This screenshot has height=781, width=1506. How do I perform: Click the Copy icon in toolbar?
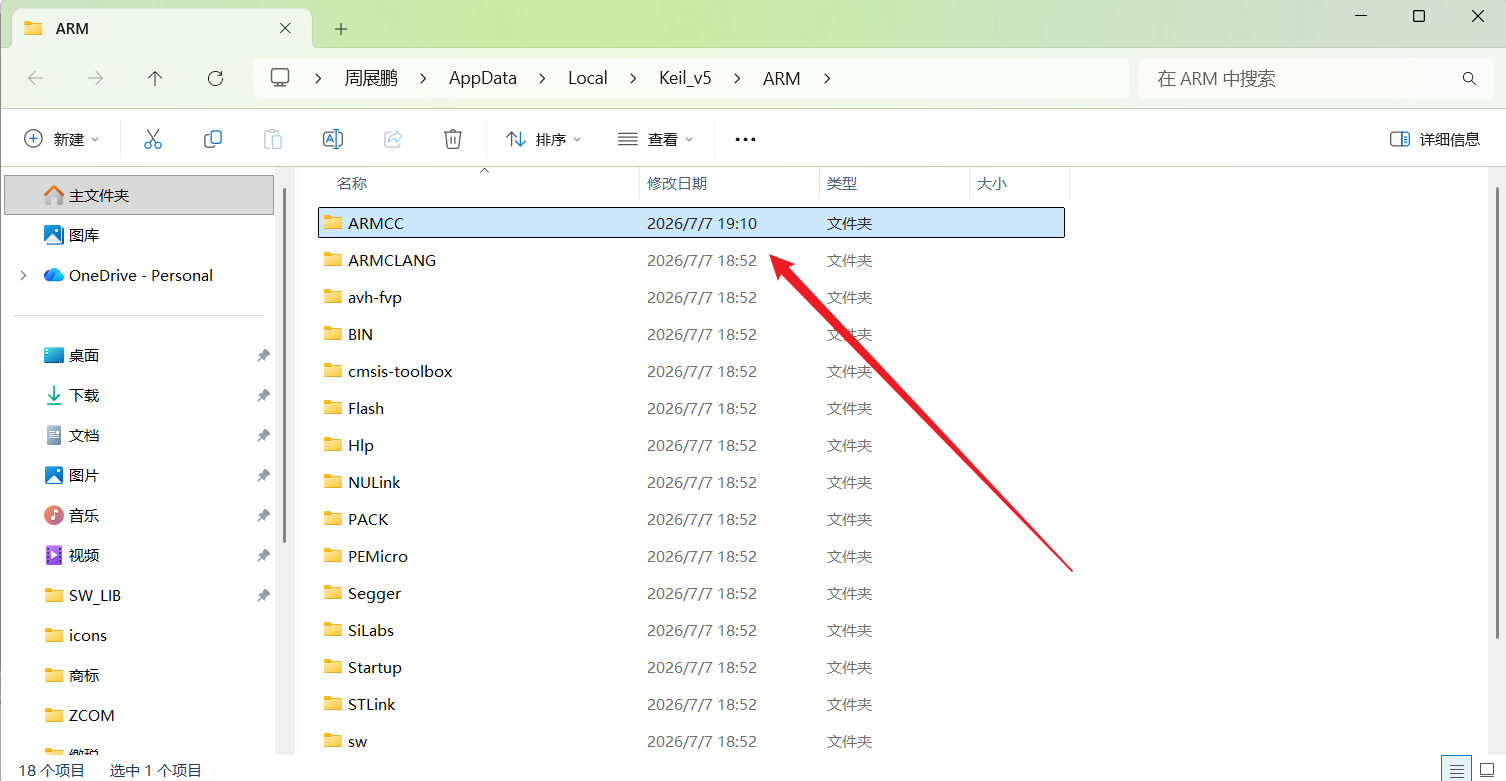coord(212,139)
